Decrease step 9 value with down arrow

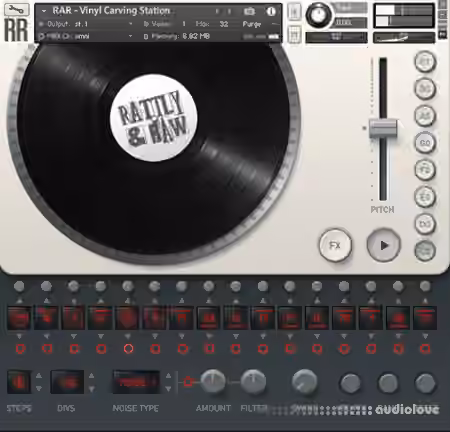[236, 336]
